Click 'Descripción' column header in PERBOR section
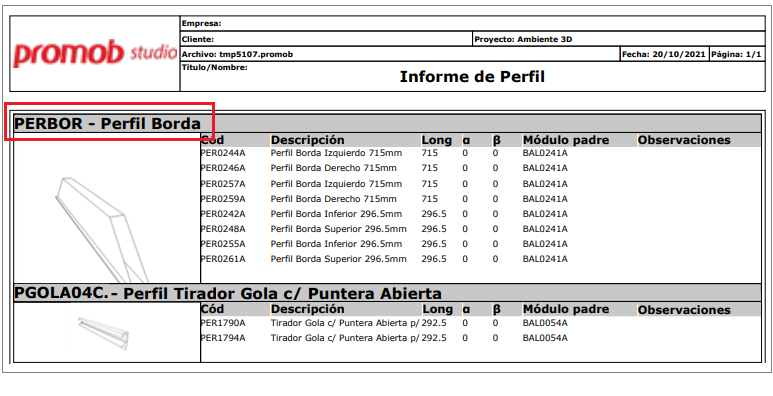Viewport: 773px width, 396px height. tap(308, 140)
